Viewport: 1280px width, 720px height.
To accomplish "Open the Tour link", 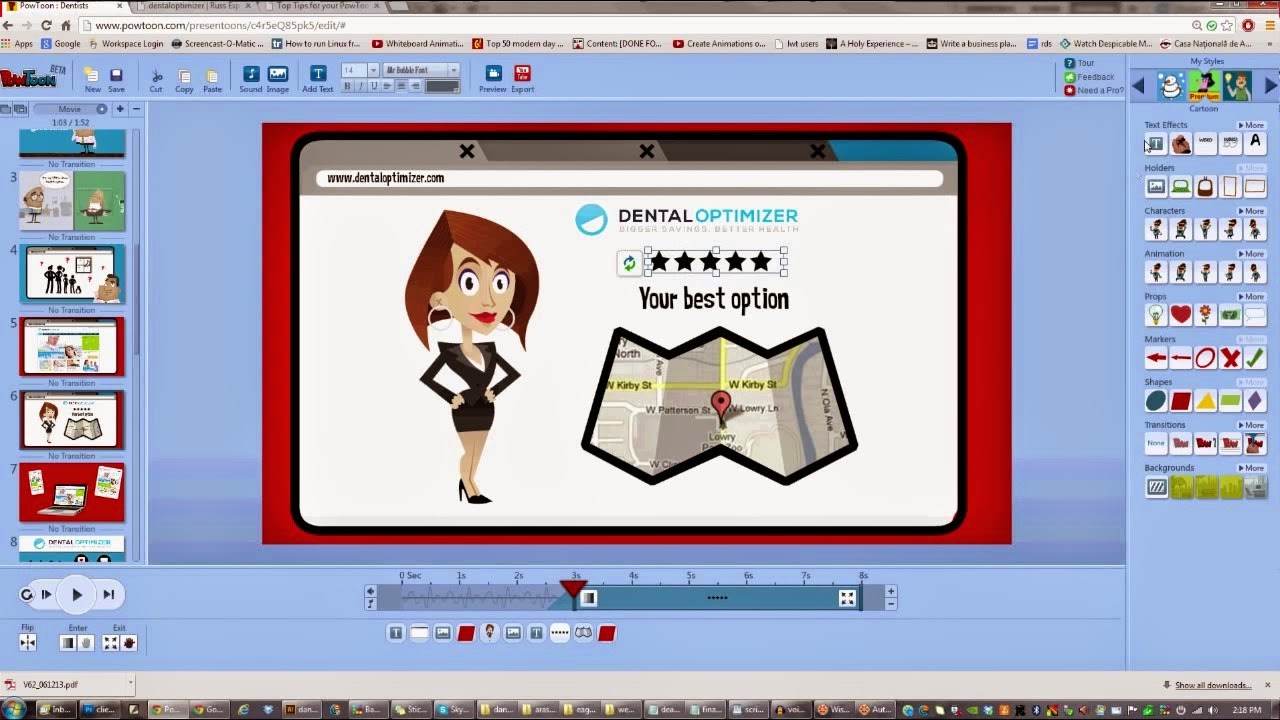I will (x=1080, y=63).
